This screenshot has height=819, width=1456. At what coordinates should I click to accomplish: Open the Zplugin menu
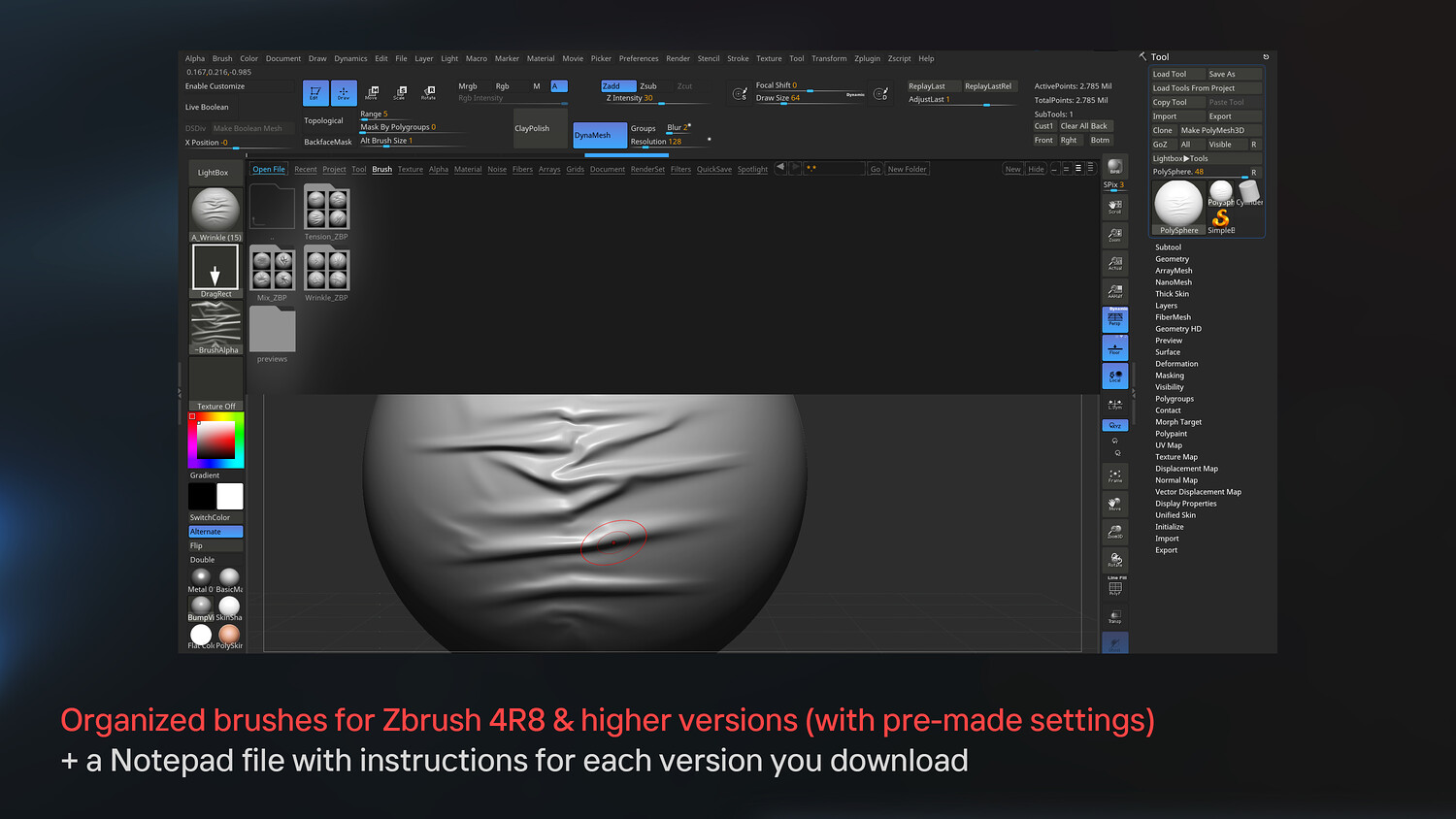867,58
